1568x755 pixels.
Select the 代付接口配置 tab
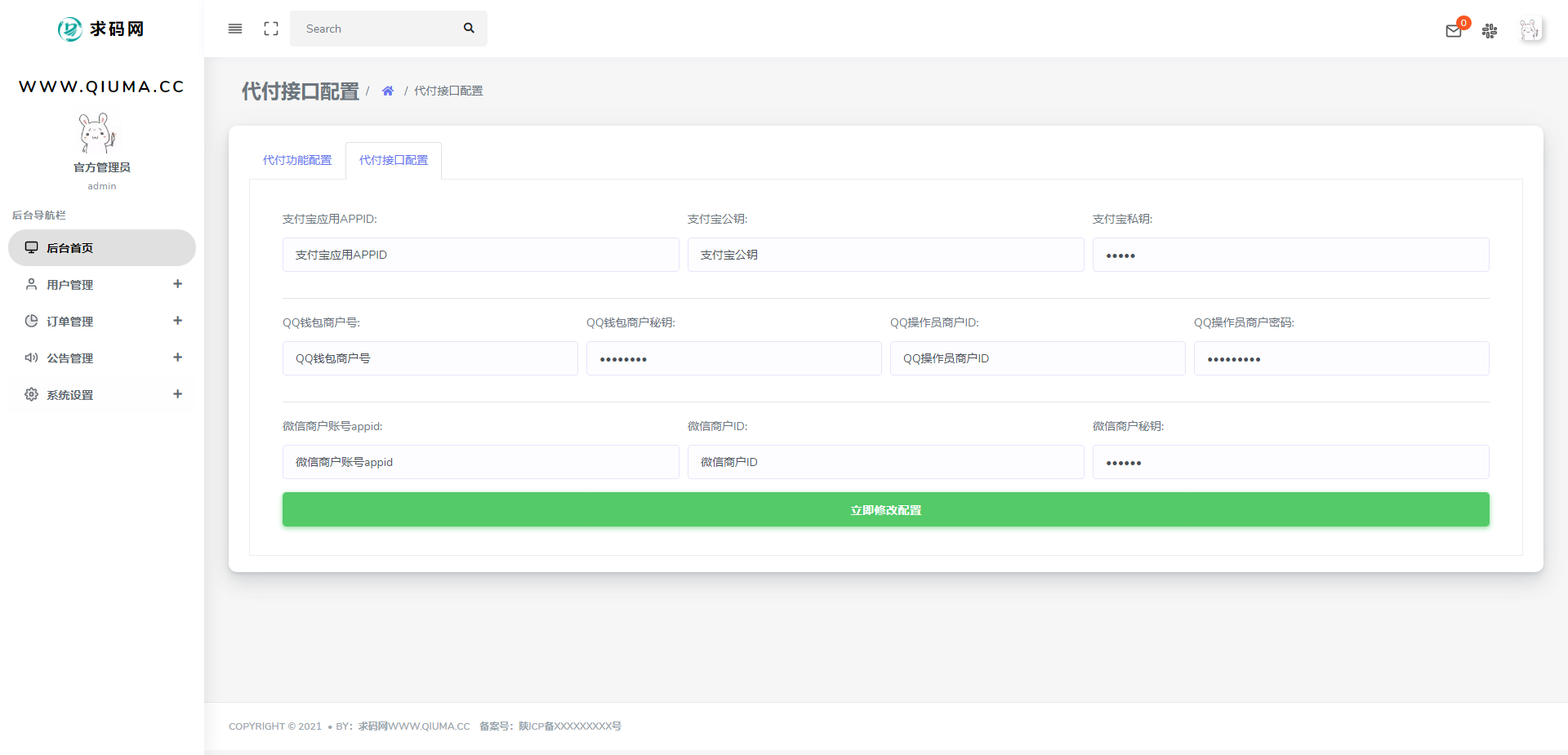point(394,160)
